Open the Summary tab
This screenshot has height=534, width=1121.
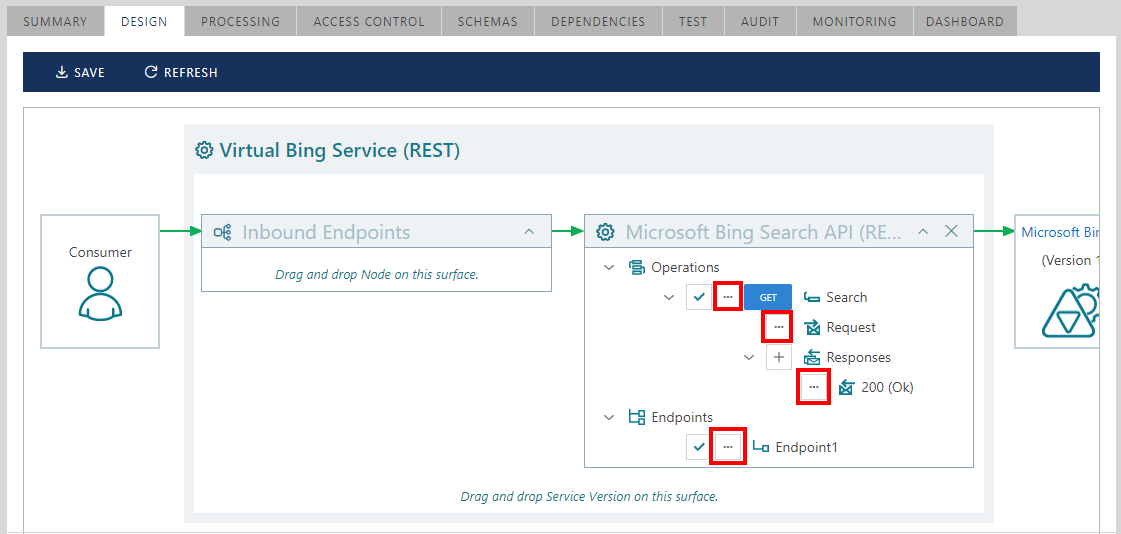click(x=55, y=21)
